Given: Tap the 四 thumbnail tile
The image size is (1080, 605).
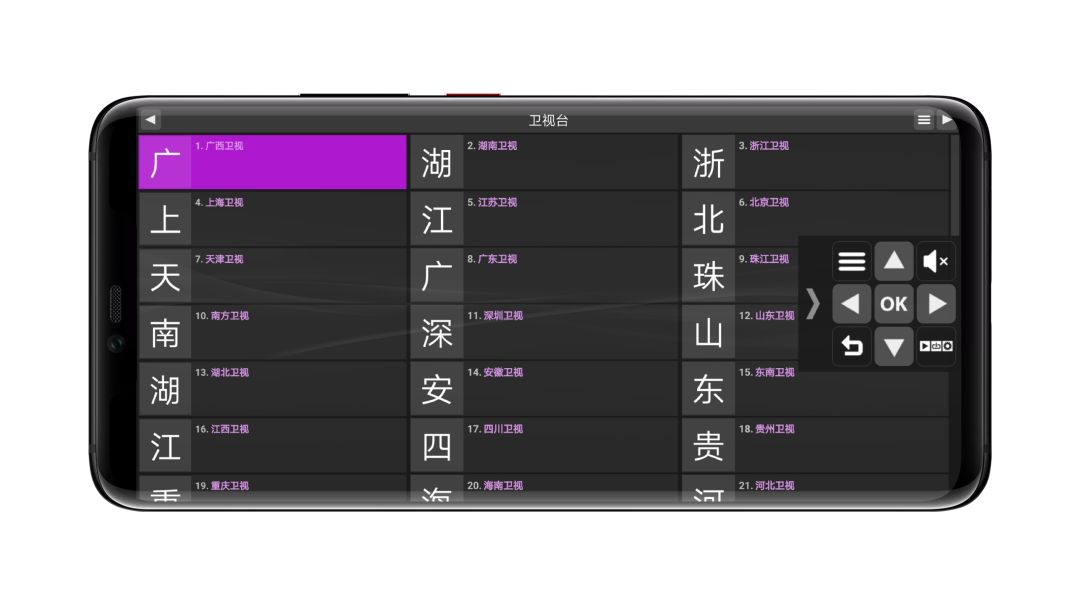Looking at the screenshot, I should [x=437, y=445].
